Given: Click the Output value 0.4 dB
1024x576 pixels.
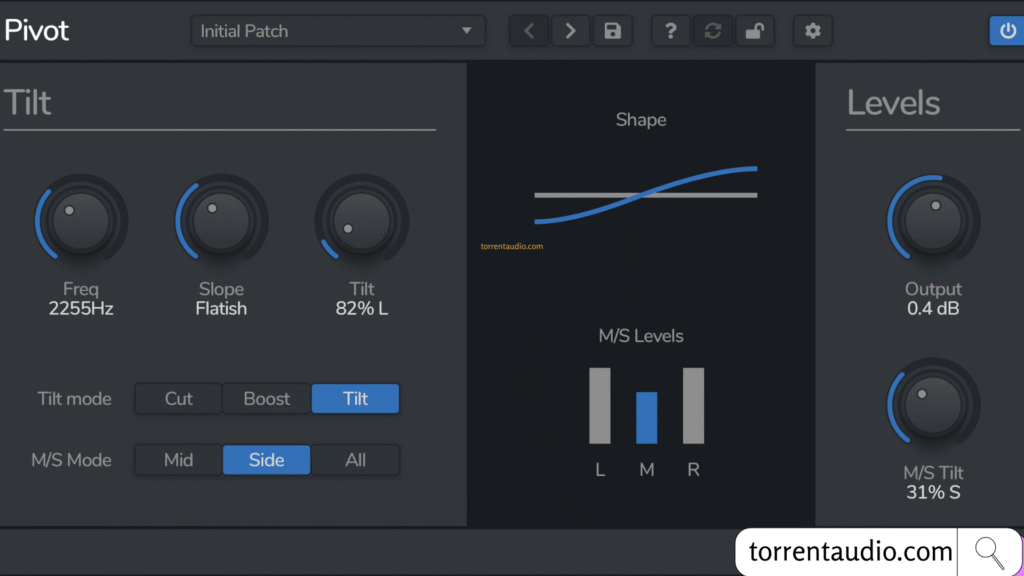Looking at the screenshot, I should point(933,309).
